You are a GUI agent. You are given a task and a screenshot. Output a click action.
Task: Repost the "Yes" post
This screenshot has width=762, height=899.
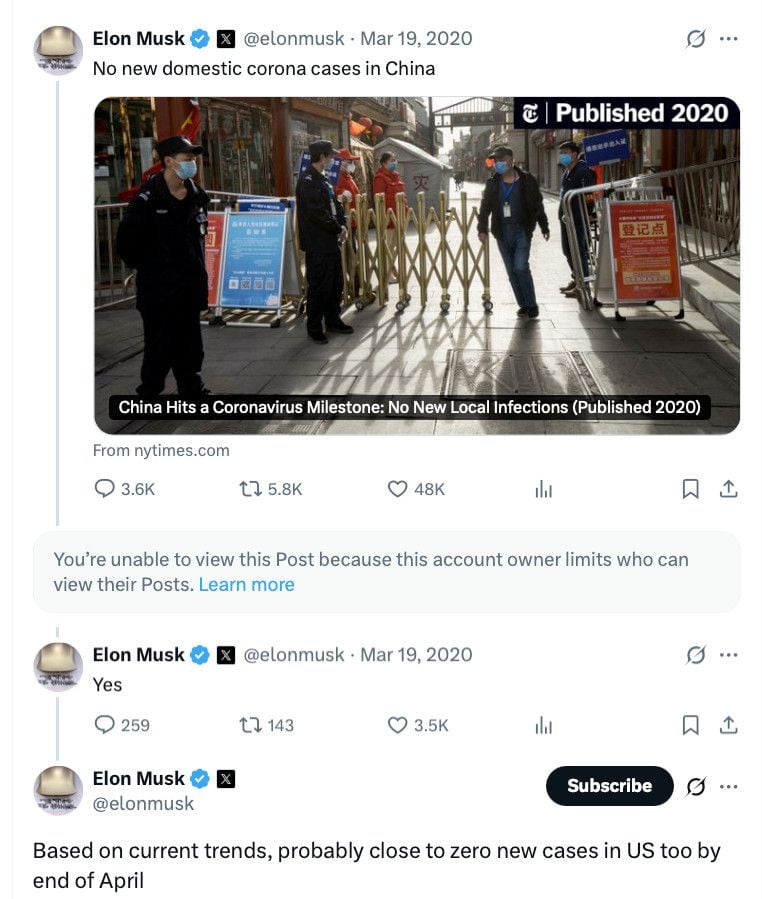(250, 725)
